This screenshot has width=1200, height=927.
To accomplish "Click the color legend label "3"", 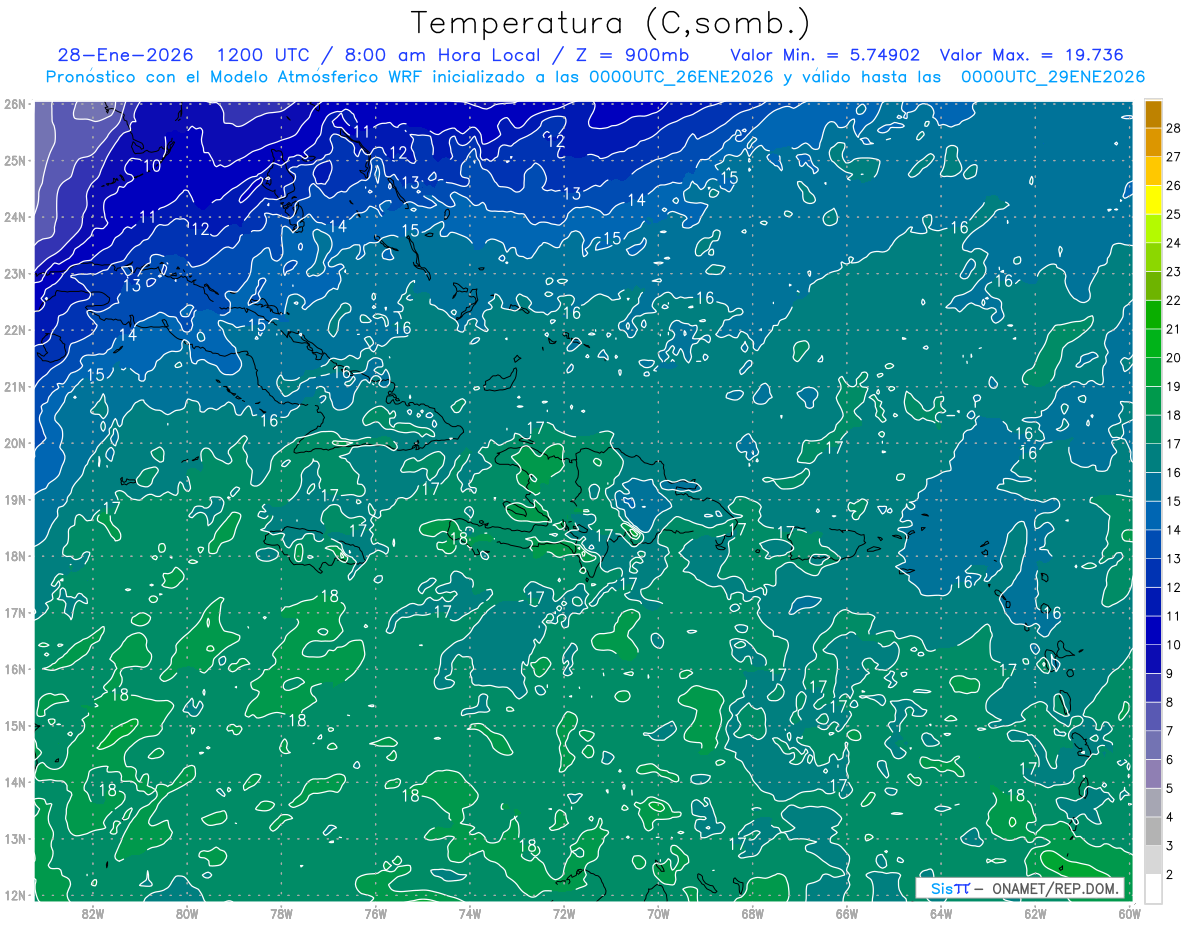I will click(x=1169, y=845).
